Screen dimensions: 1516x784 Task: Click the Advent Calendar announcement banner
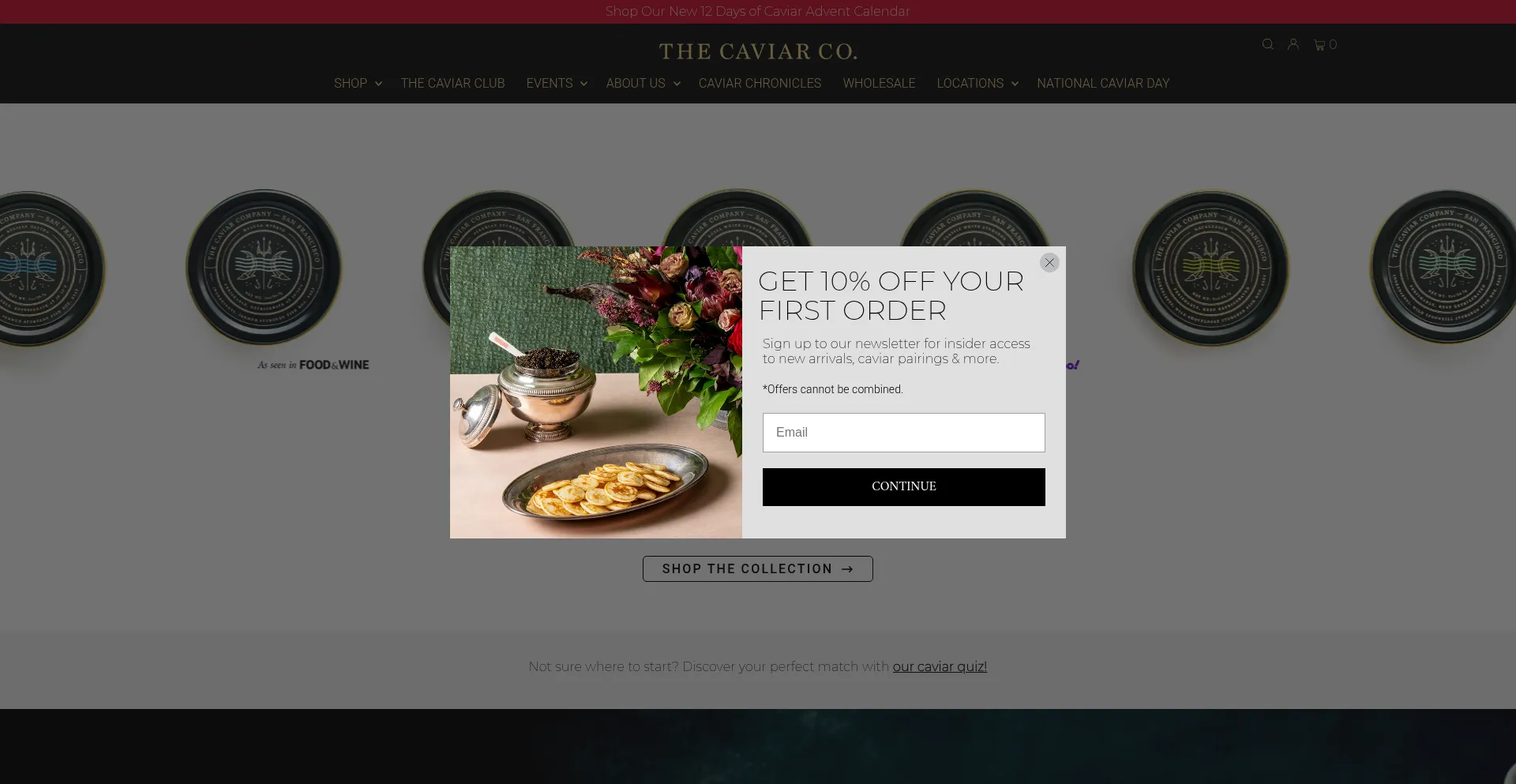tap(758, 12)
